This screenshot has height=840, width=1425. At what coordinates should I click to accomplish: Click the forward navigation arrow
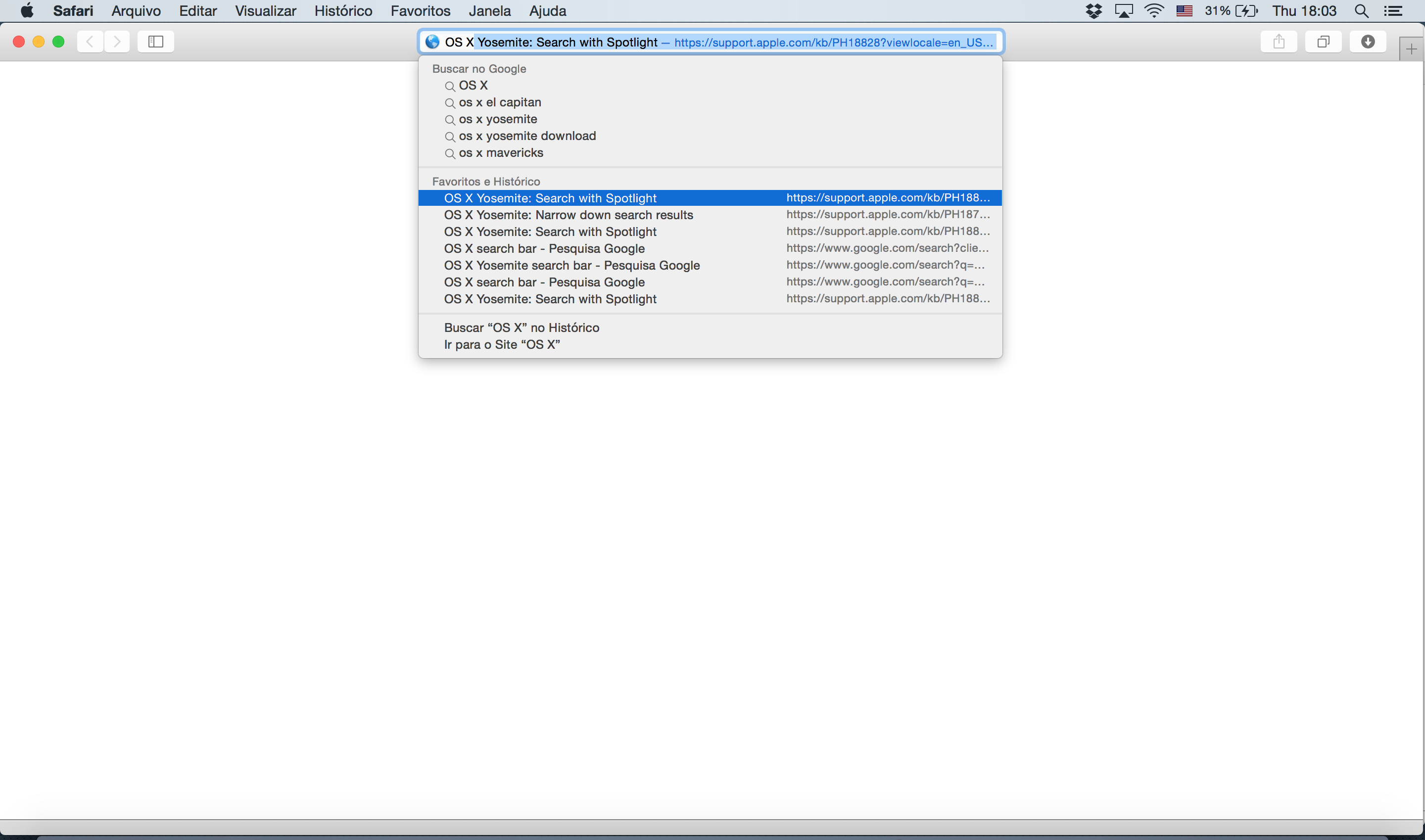pos(116,41)
